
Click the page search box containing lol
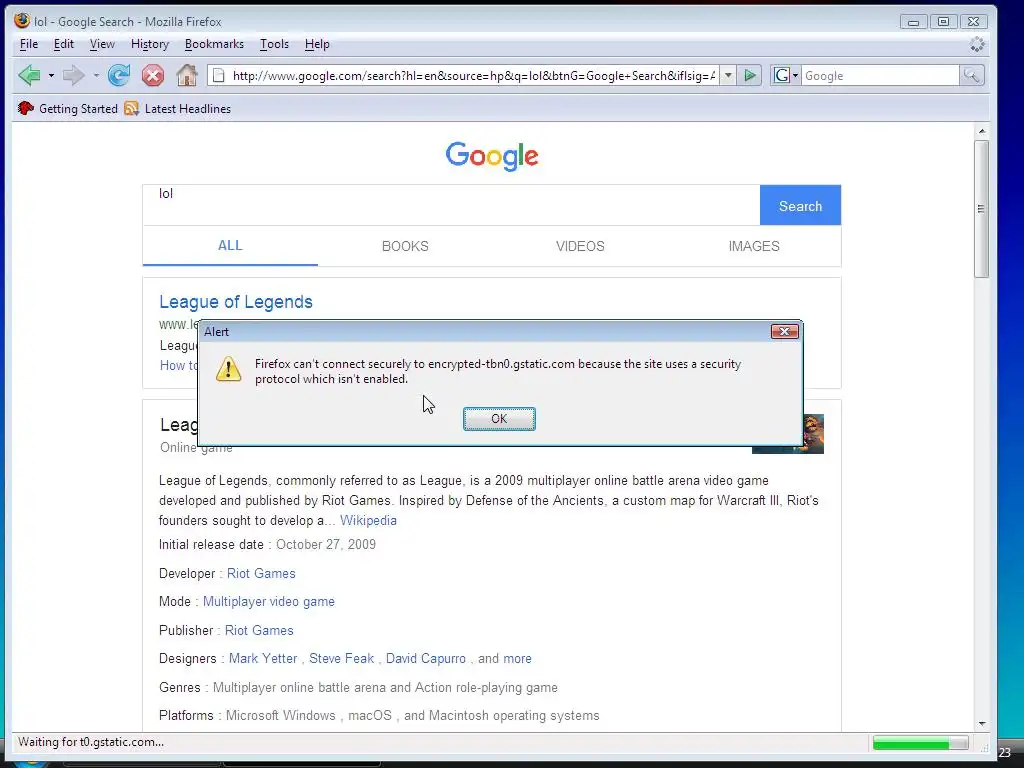[x=451, y=205]
